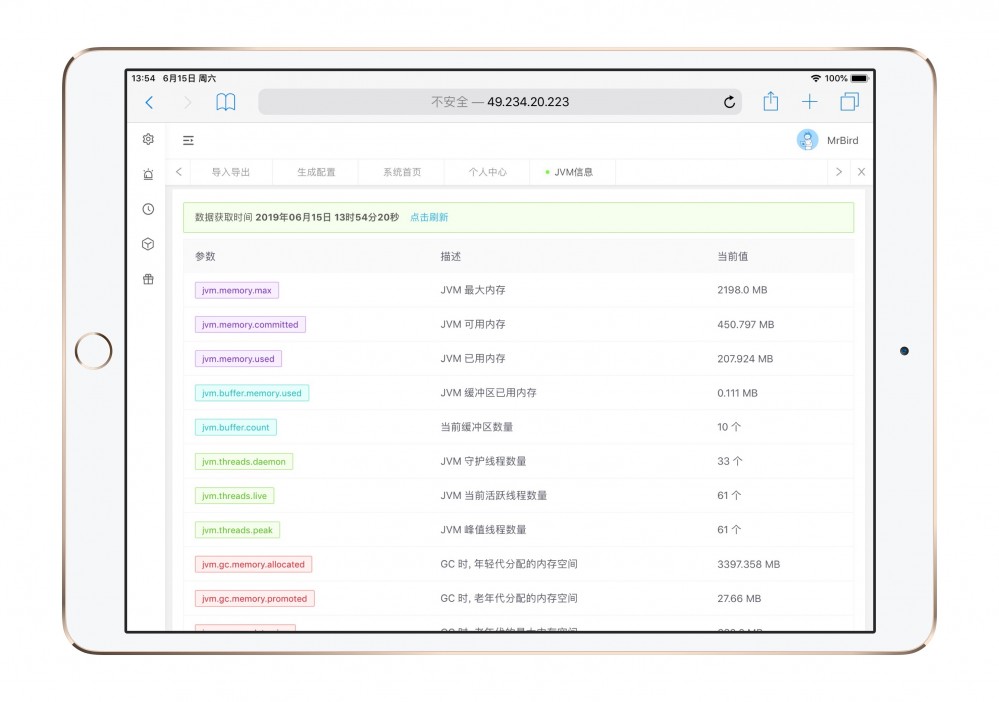
Task: Click the 点击刷新 refresh link
Action: (x=428, y=217)
